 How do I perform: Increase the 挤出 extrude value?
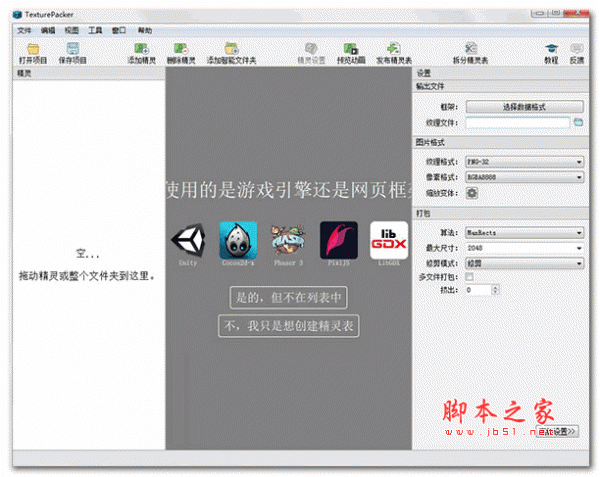(495, 287)
